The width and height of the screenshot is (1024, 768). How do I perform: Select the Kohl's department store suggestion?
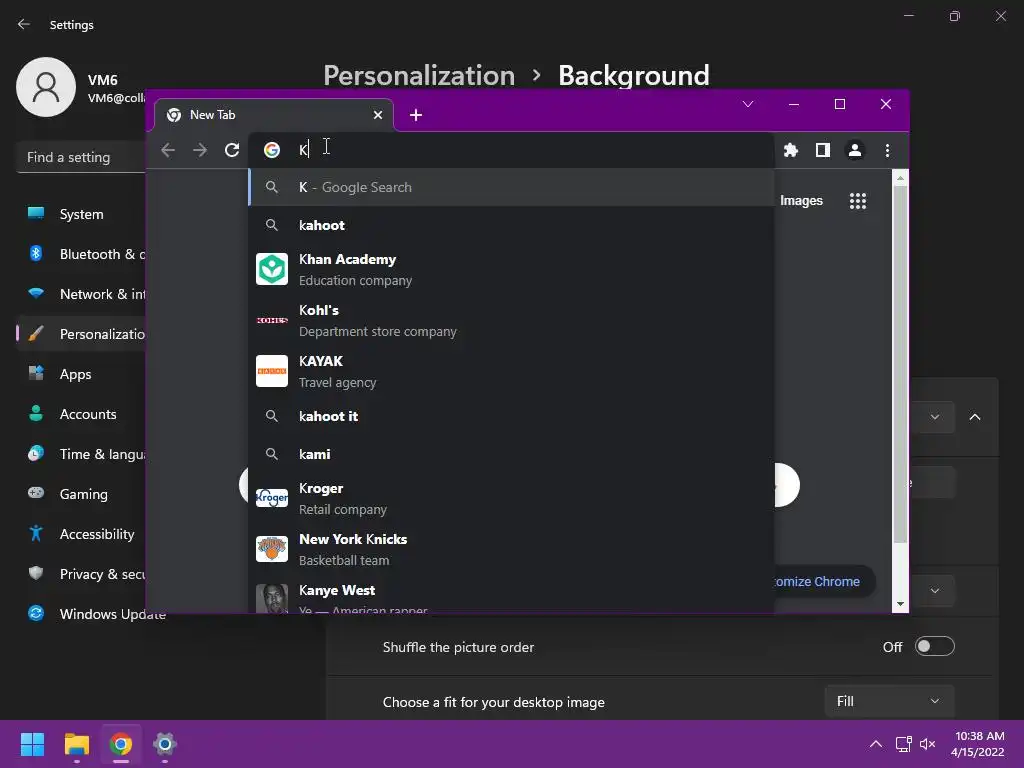pyautogui.click(x=511, y=321)
